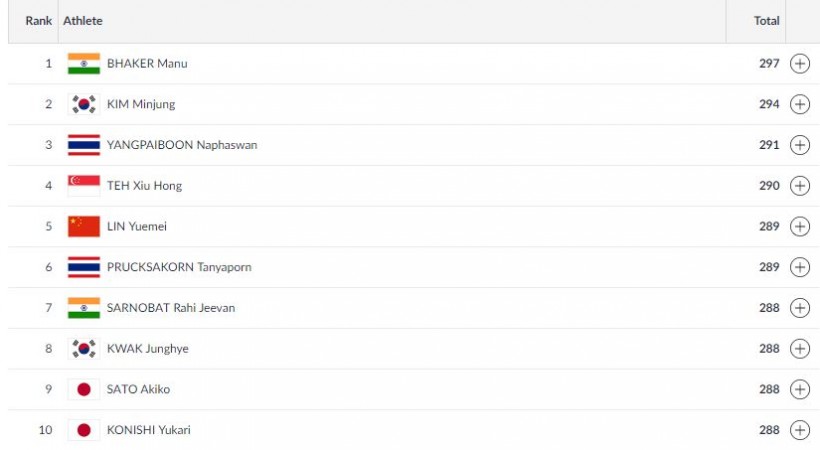Expand TEH Xiu Hong row details

click(x=800, y=186)
